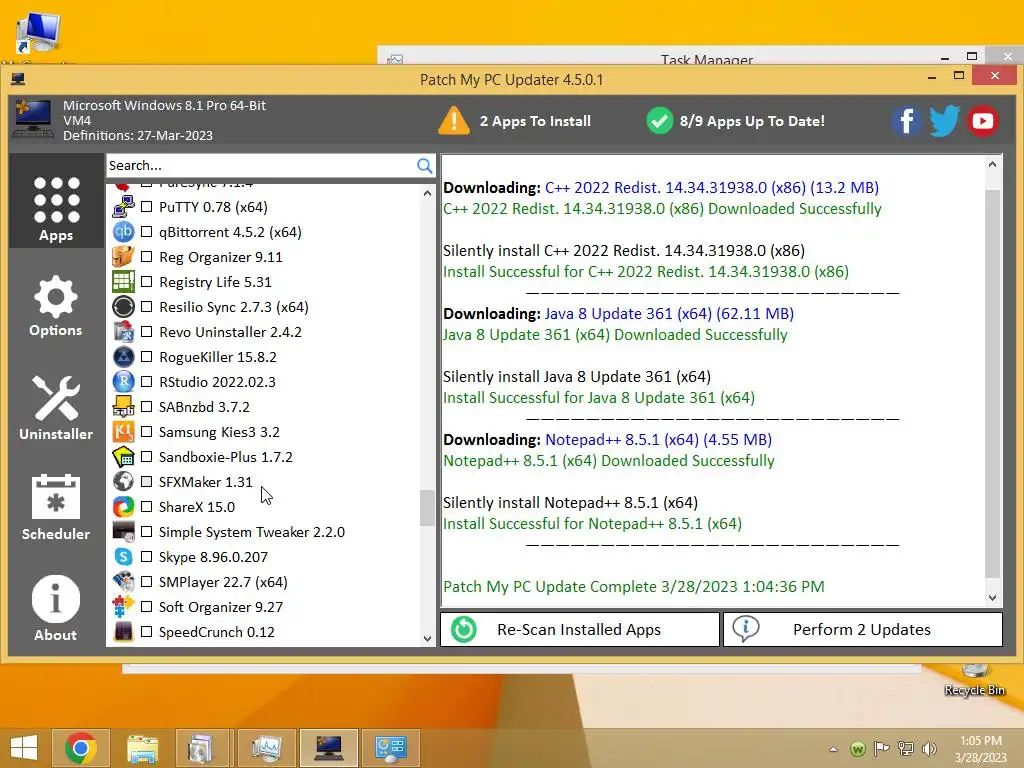Viewport: 1024px width, 768px height.
Task: Click Perform 2 Updates button
Action: (x=863, y=630)
